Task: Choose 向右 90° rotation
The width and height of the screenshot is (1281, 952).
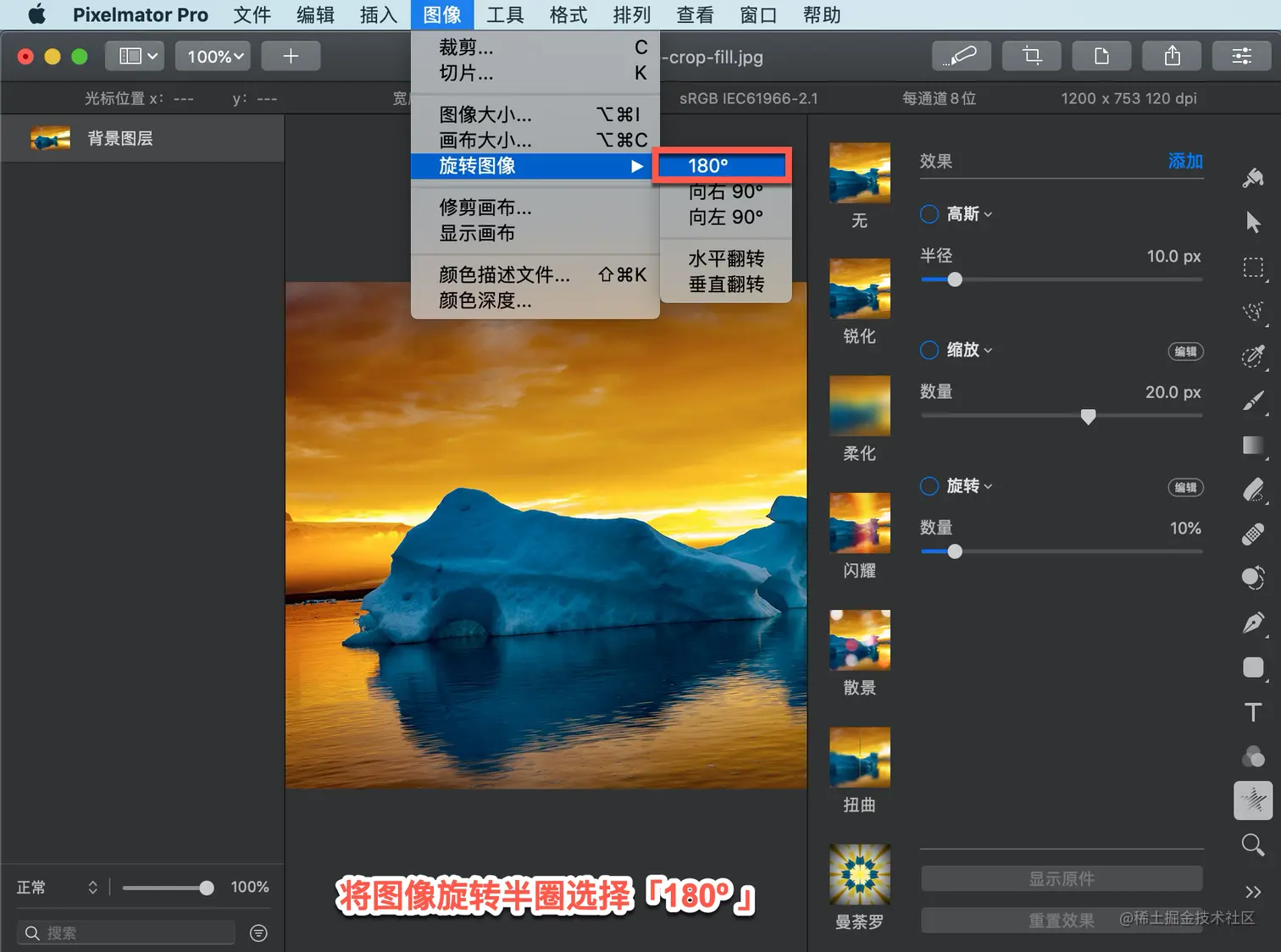Action: 725,192
